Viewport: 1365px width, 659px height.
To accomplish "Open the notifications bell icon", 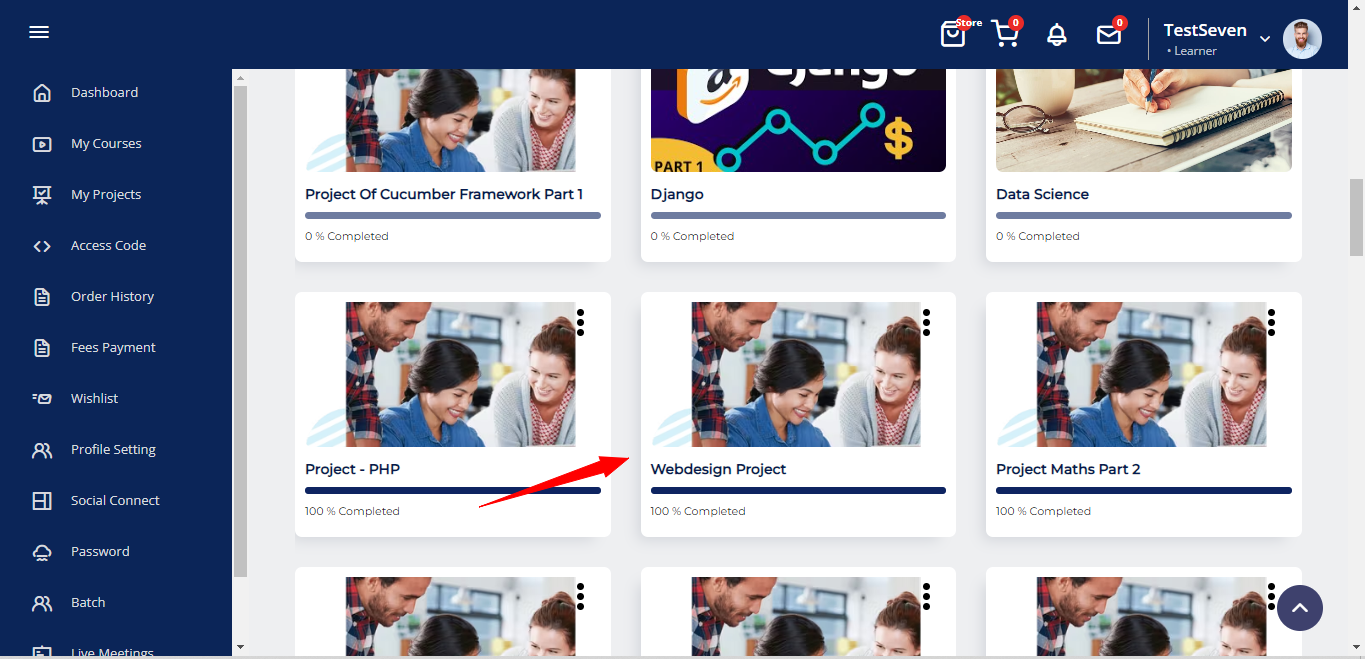I will pos(1057,35).
